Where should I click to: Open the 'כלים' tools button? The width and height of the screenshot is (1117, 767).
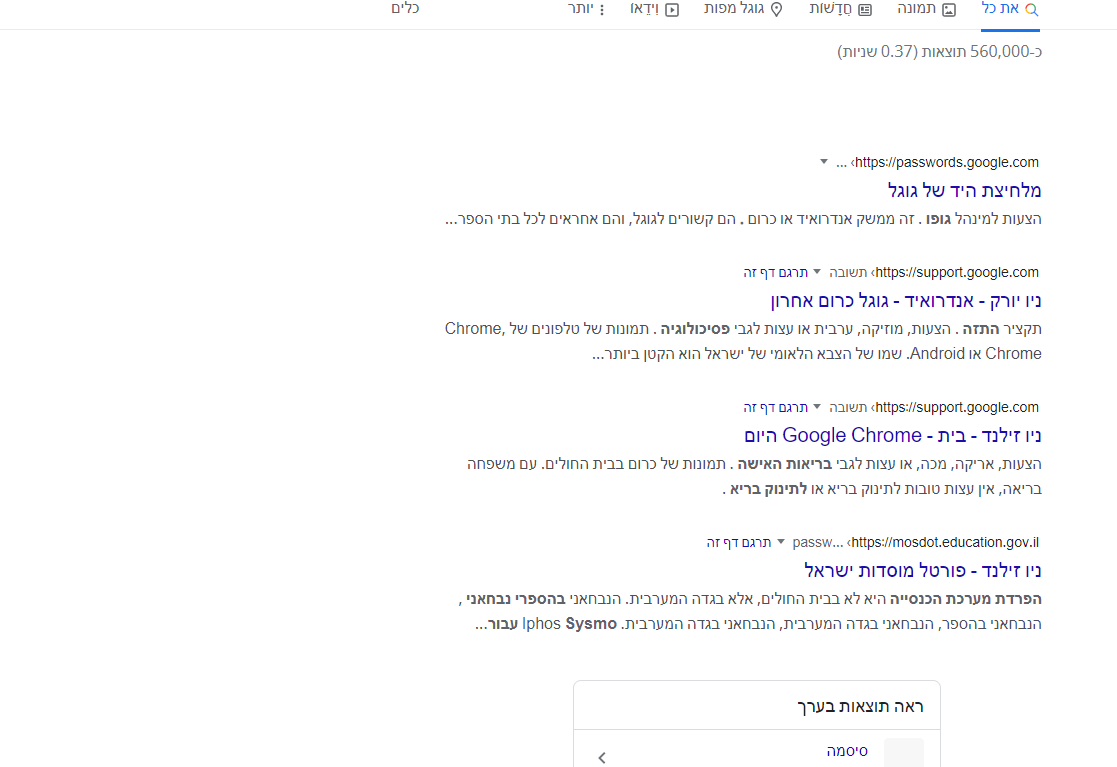point(405,9)
